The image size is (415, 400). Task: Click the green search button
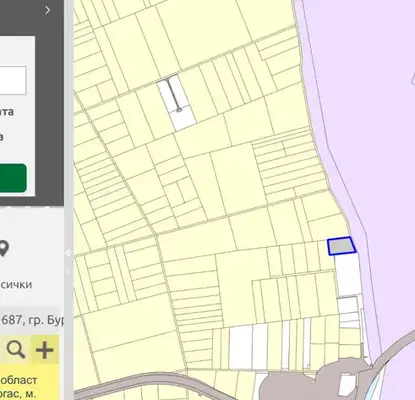point(13,178)
